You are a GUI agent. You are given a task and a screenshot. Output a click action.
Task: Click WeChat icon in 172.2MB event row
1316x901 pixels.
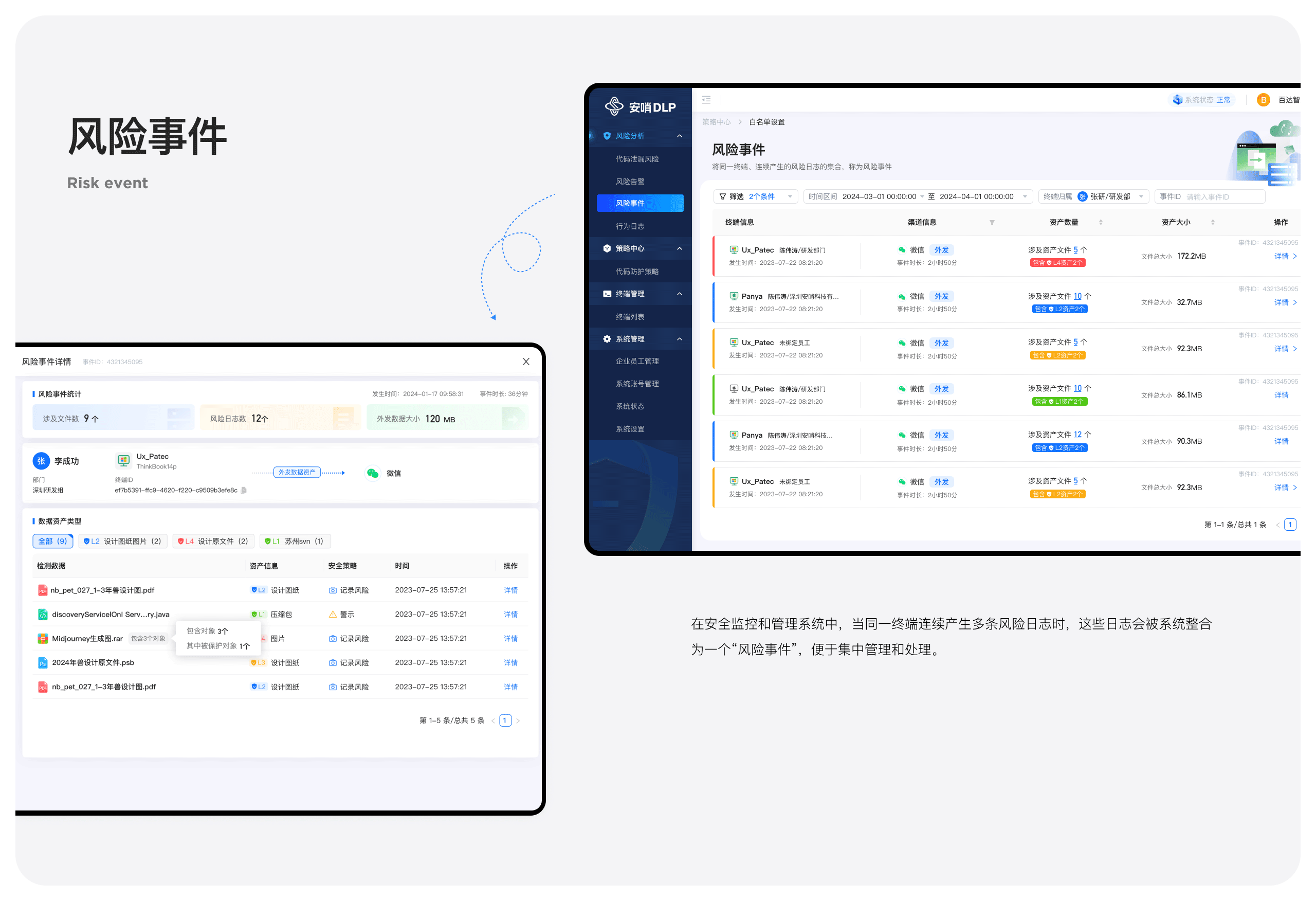pyautogui.click(x=902, y=250)
